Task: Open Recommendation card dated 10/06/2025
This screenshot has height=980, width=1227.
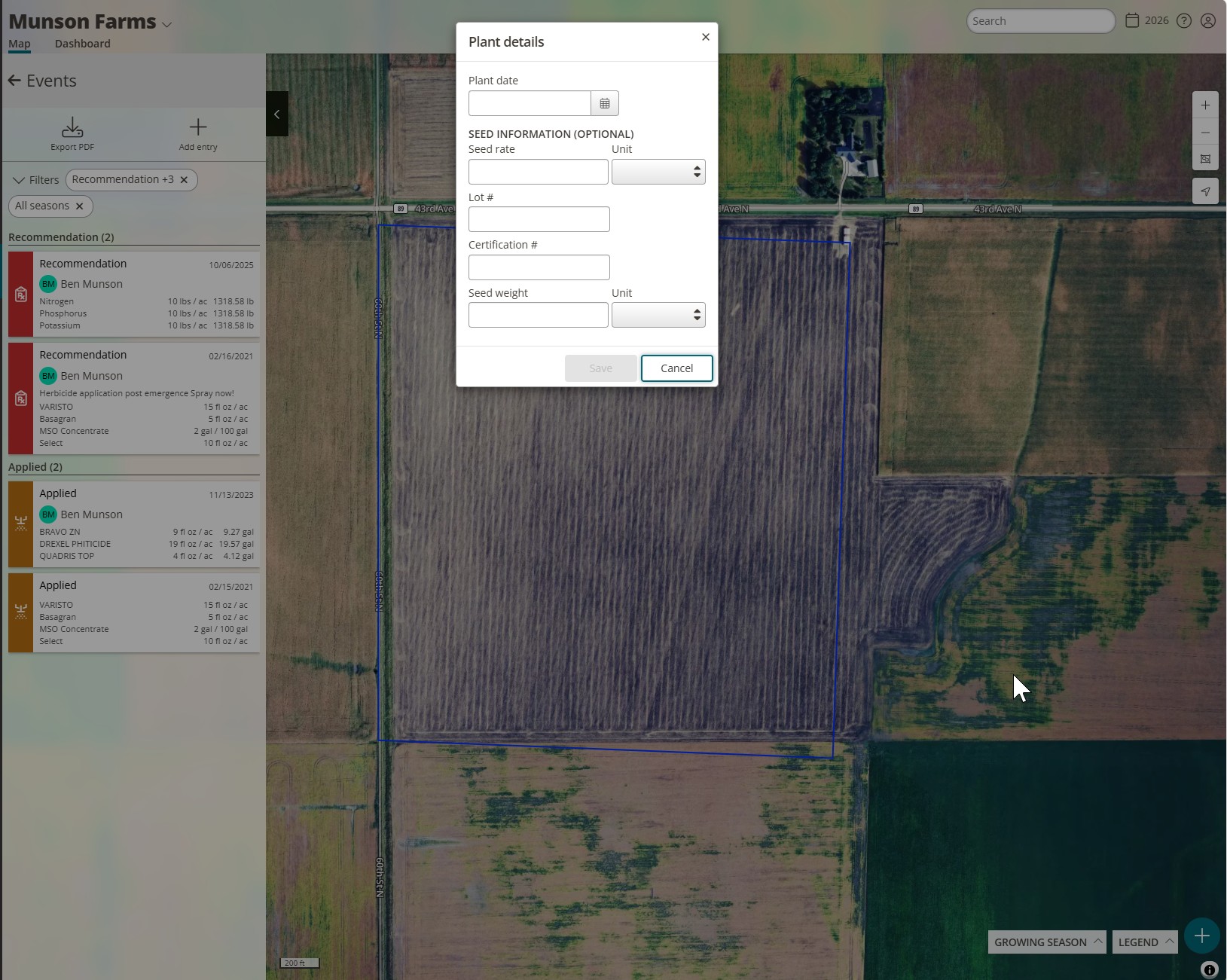Action: (134, 294)
